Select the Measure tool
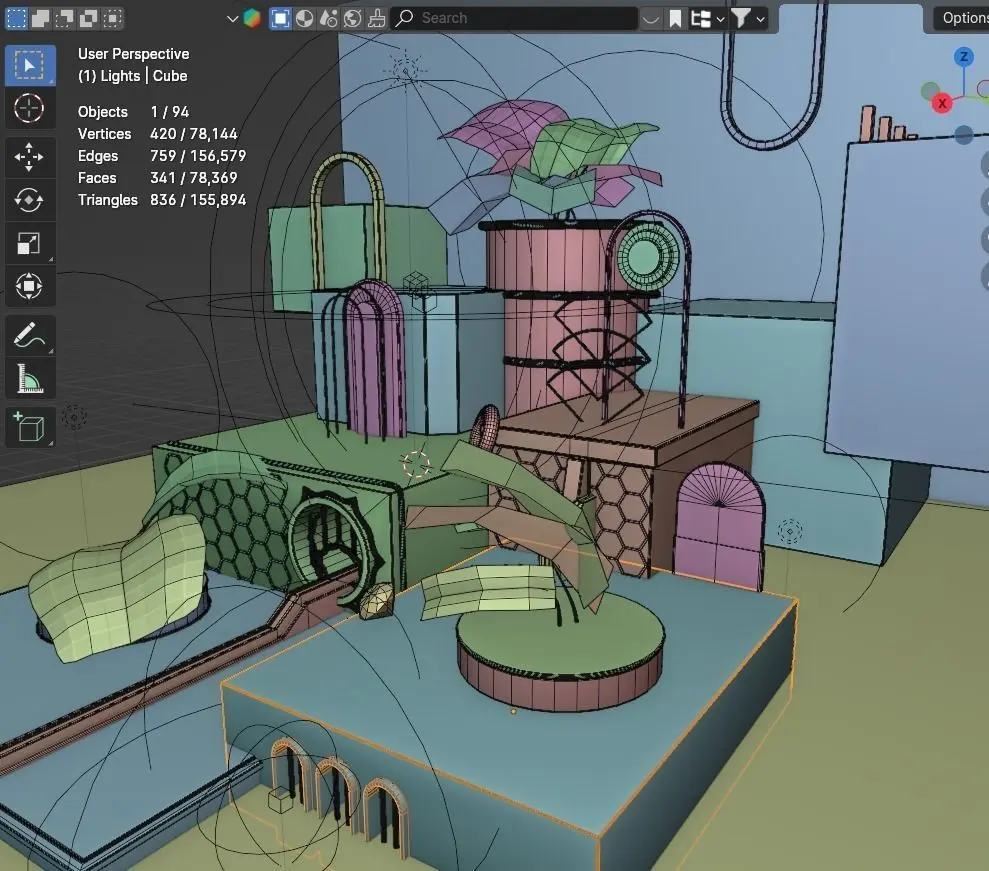Image resolution: width=989 pixels, height=871 pixels. (29, 378)
